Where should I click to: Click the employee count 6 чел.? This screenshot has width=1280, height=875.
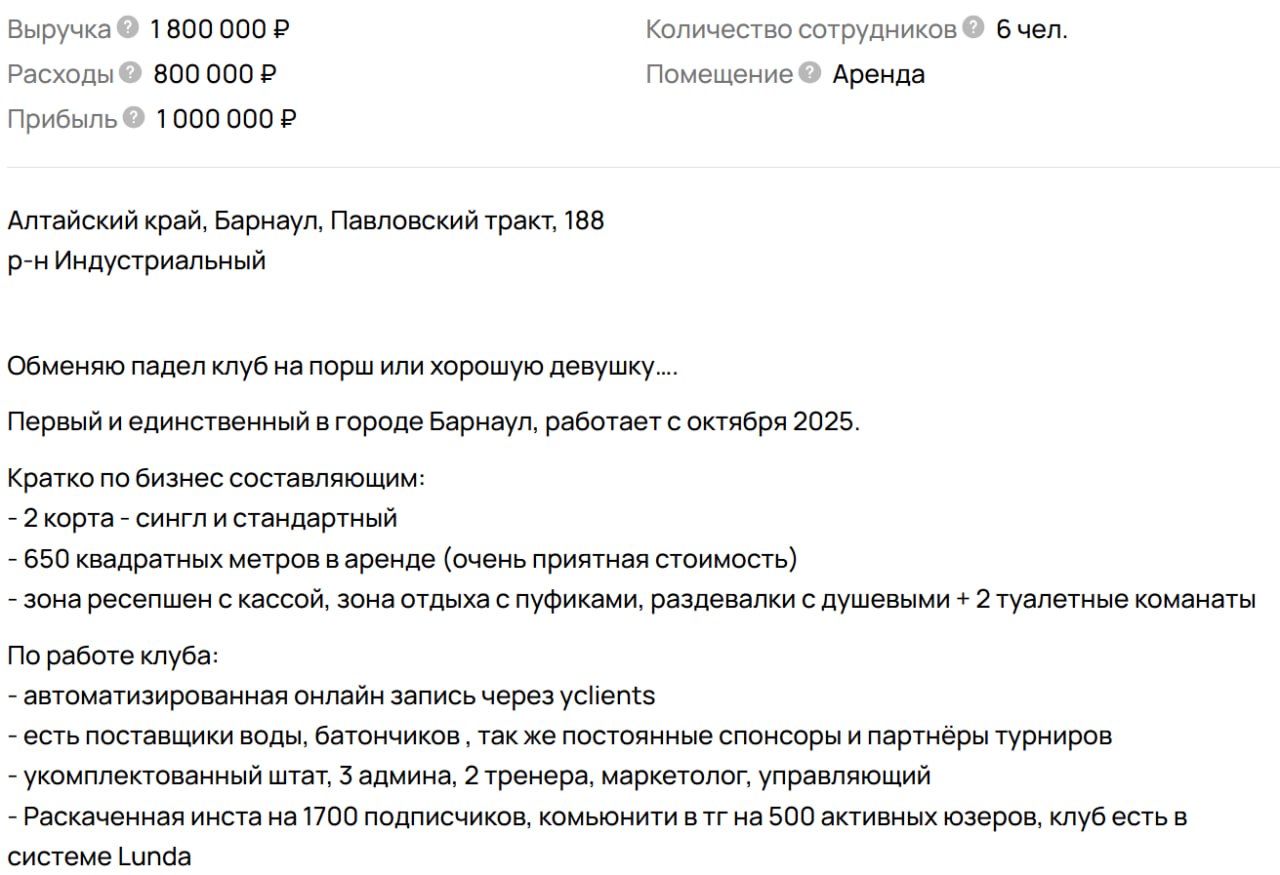click(x=1031, y=30)
